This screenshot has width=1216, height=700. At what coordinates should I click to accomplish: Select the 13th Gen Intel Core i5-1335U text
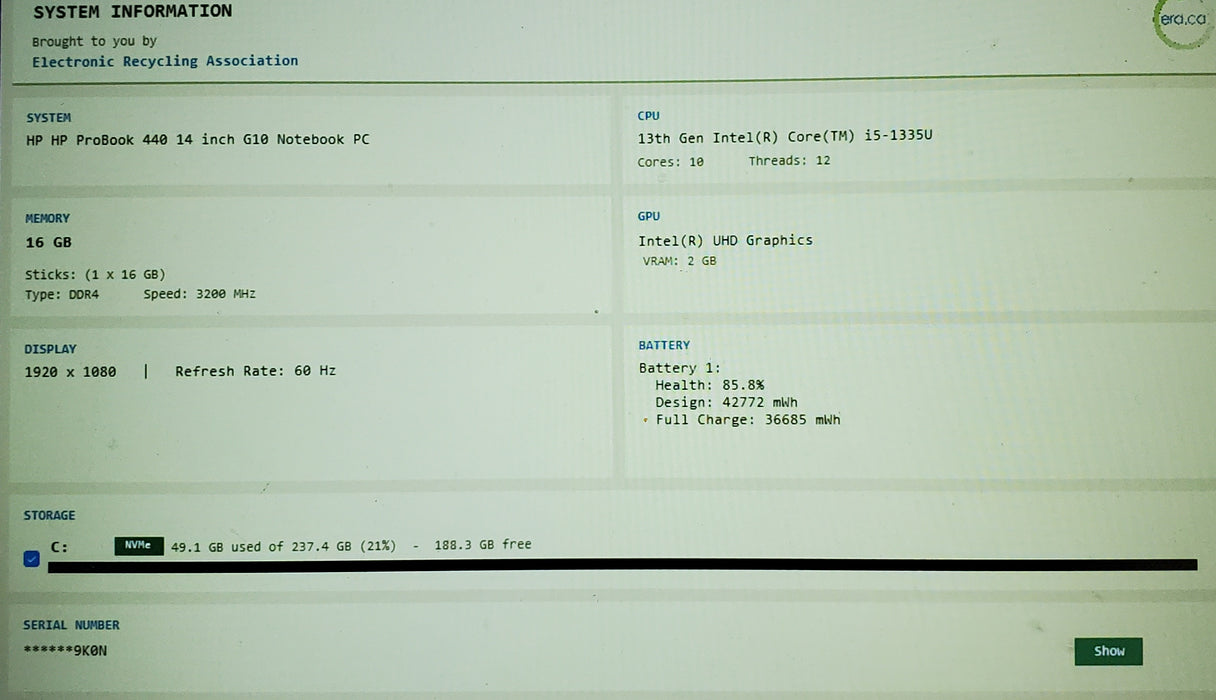tap(785, 137)
